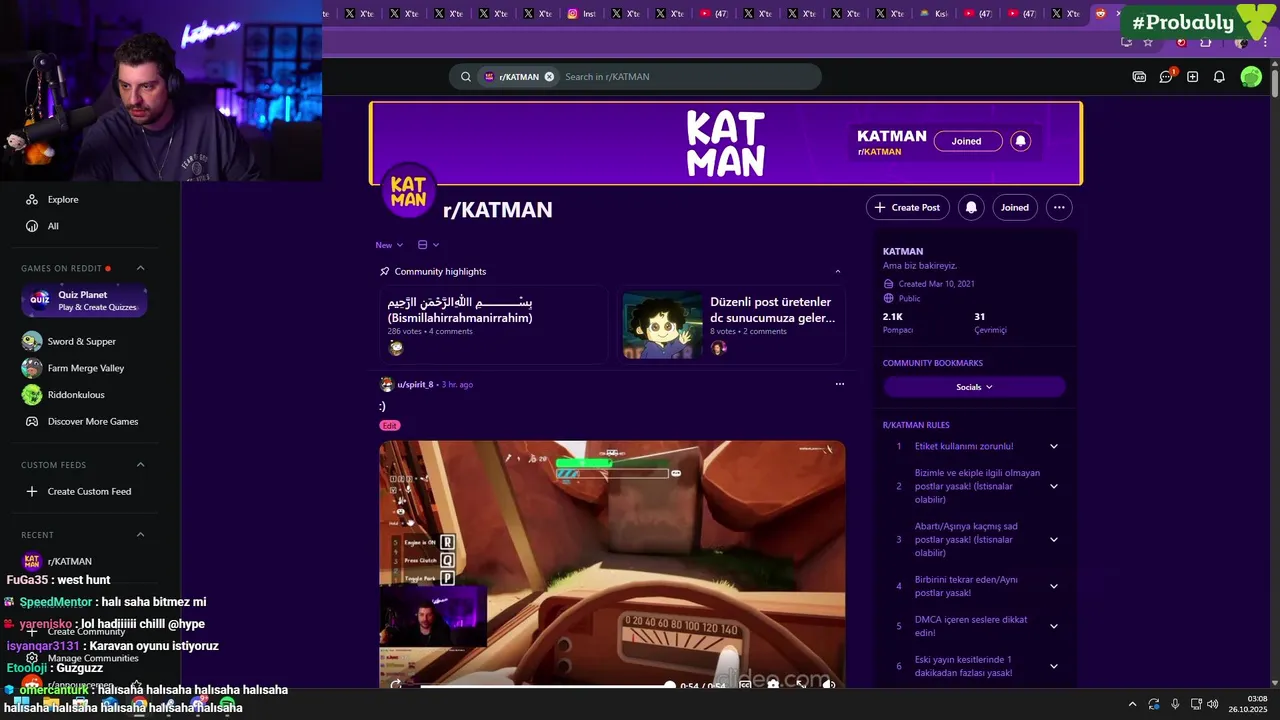This screenshot has height=720, width=1280.
Task: Click 'Created Mar 10, 2021' text
Action: 936,284
